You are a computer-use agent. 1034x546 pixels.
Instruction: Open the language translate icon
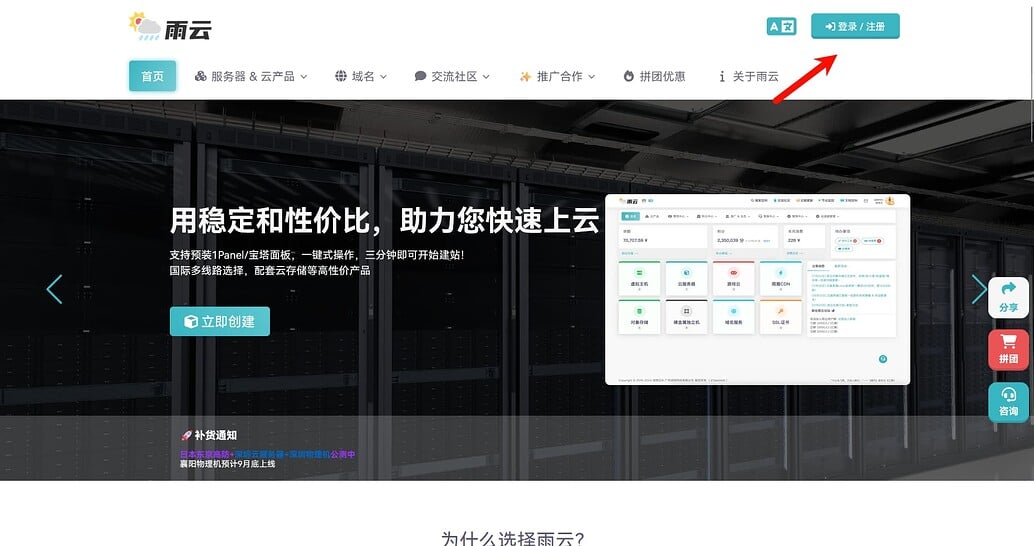[x=781, y=26]
